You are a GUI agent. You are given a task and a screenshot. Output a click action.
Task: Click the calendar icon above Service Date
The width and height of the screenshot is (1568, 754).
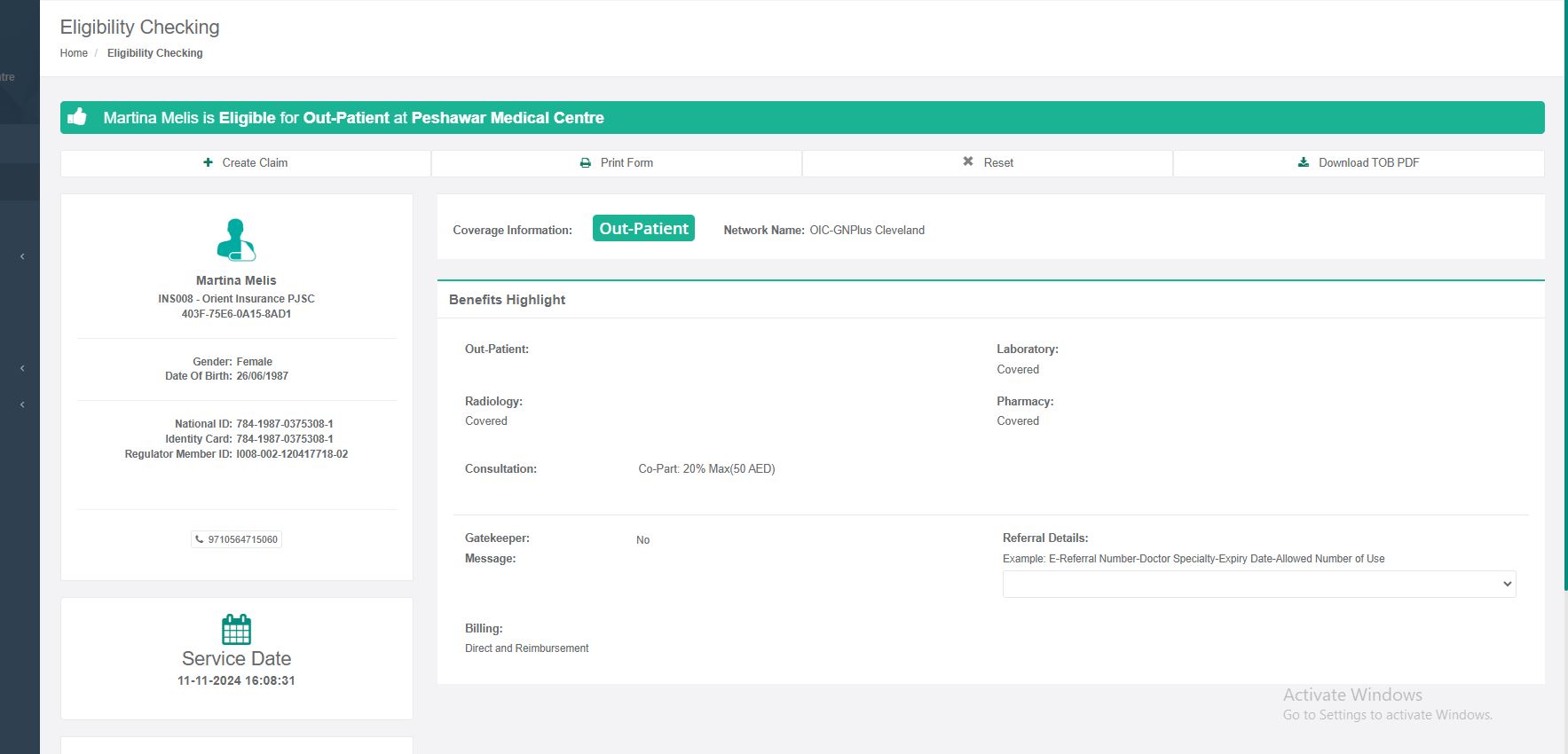pos(236,630)
